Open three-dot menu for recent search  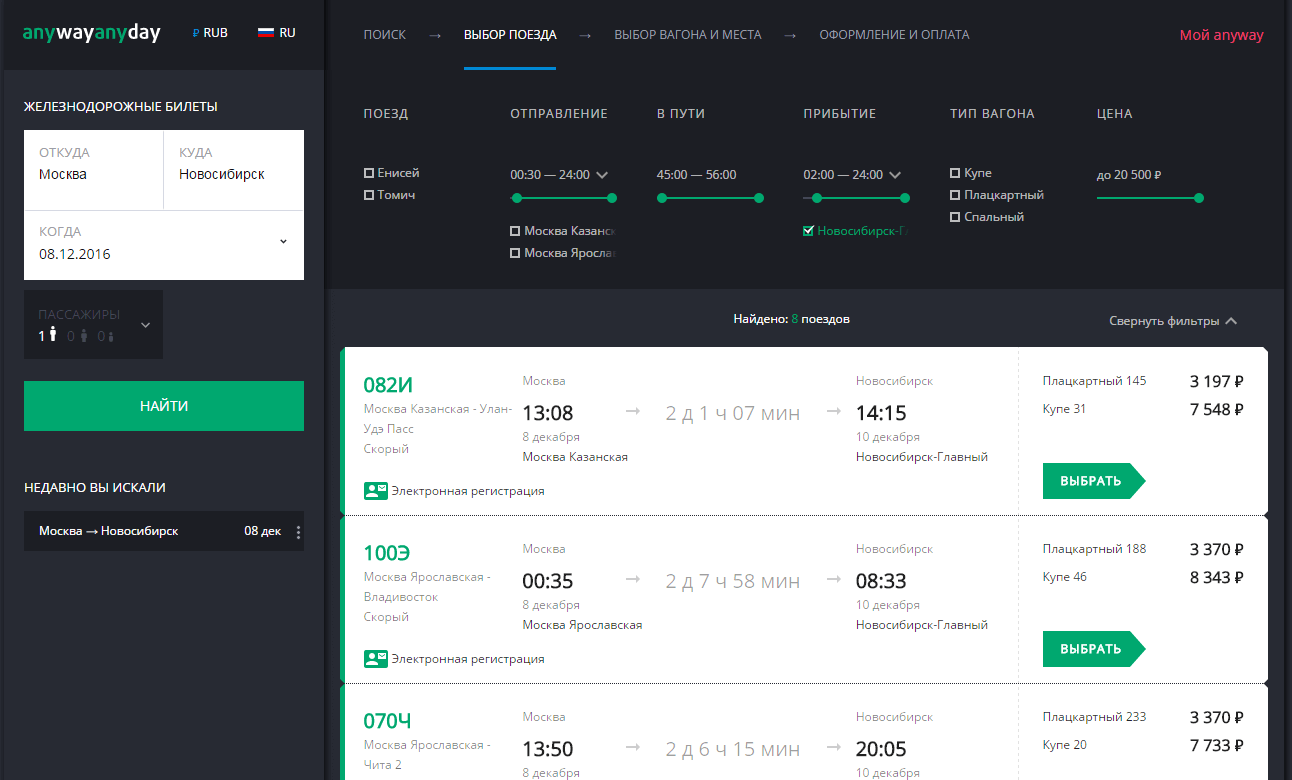(298, 532)
